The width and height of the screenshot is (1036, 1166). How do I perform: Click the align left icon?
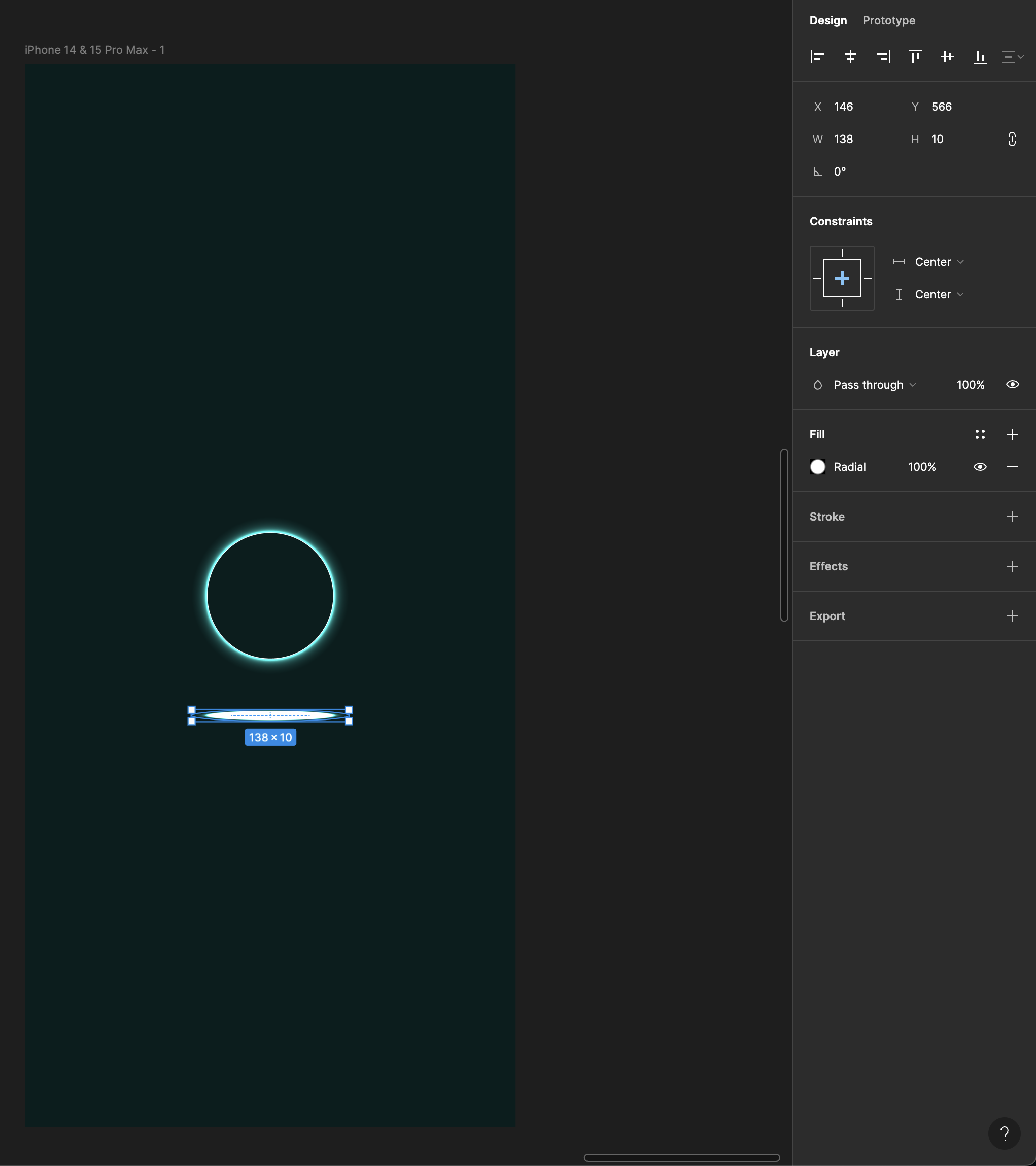[817, 57]
